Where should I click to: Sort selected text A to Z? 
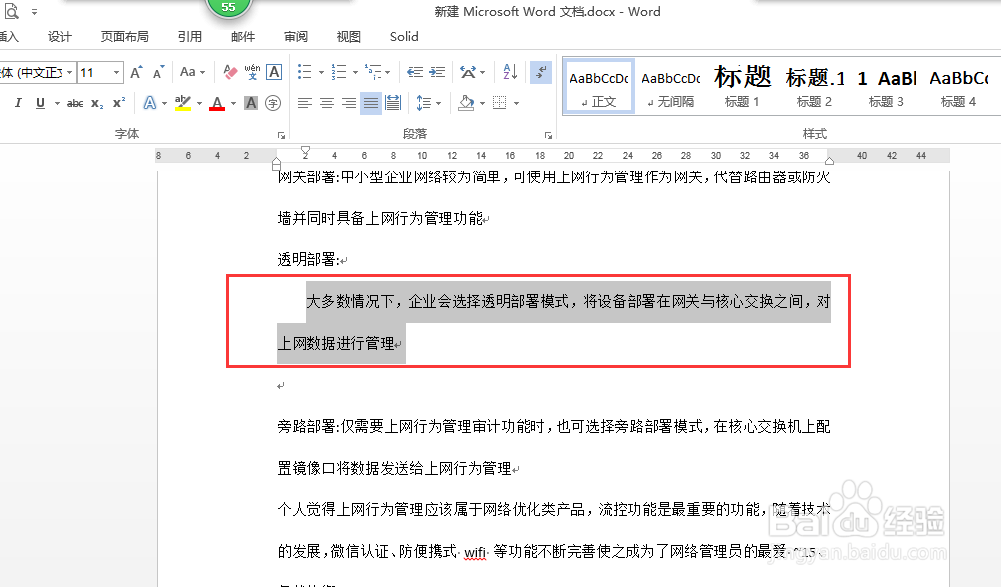point(510,72)
